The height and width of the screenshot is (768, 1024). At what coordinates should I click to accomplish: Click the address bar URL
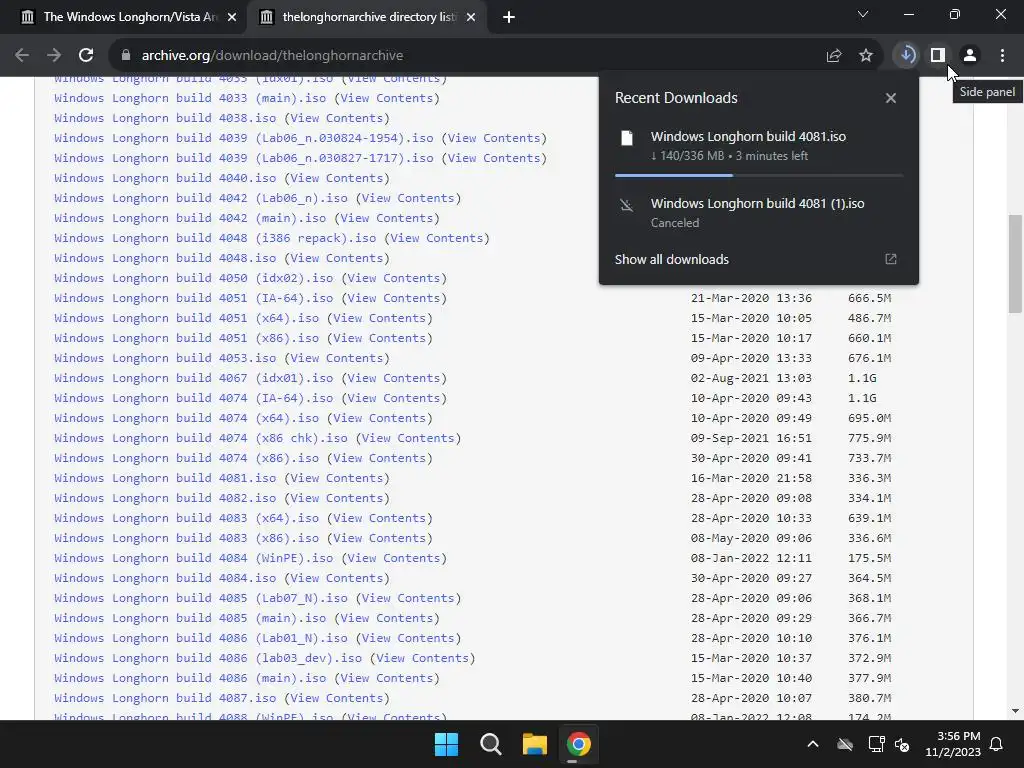[x=272, y=56]
